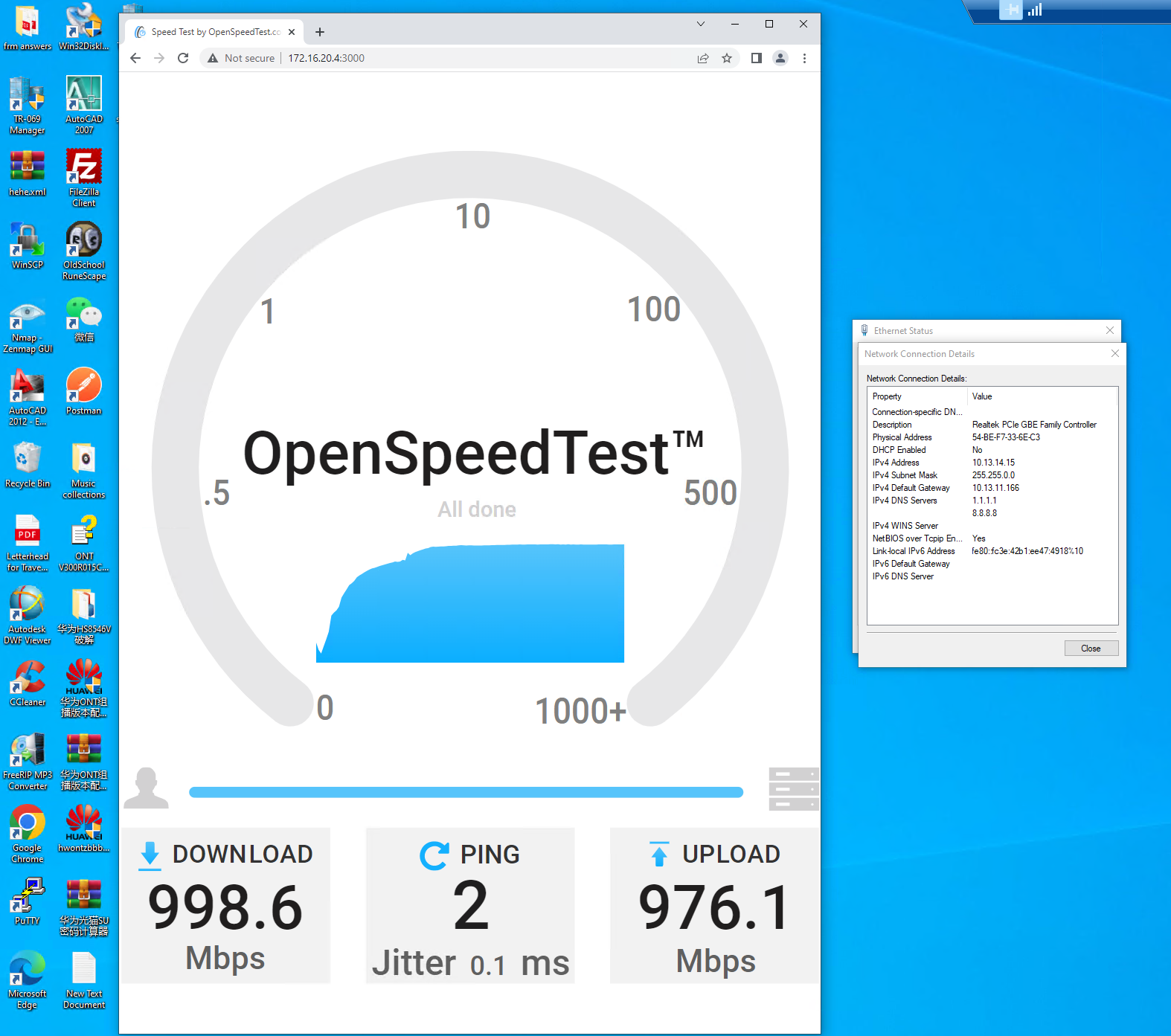
Task: Launch the WeChat (微信) icon
Action: (x=84, y=319)
